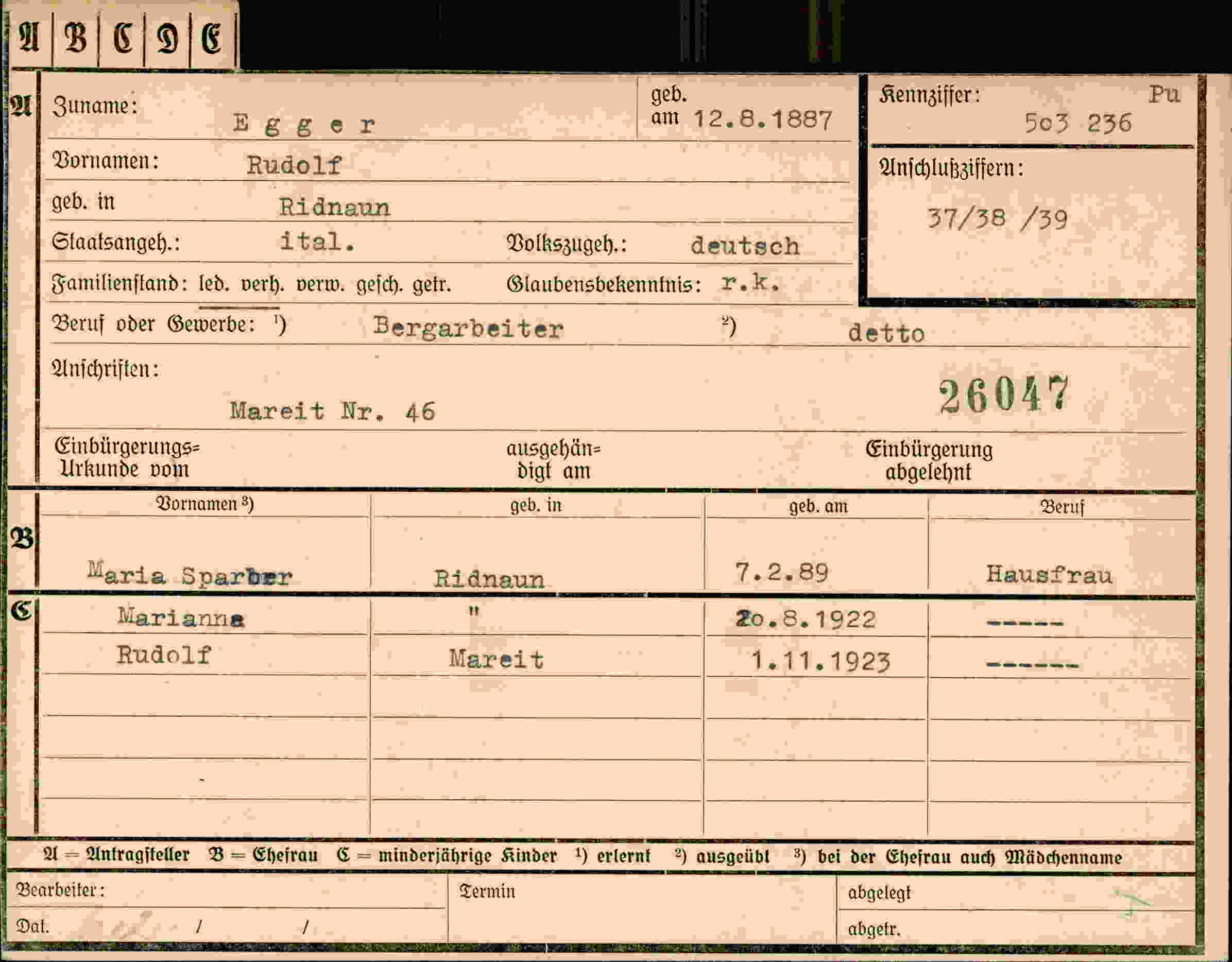This screenshot has width=1232, height=962.
Task: Click the wife's occupation 'Hausfrau'
Action: (1049, 575)
